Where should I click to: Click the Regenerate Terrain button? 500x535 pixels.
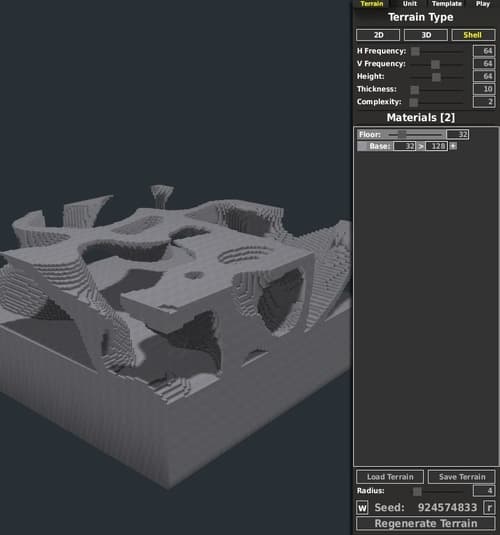click(x=426, y=523)
